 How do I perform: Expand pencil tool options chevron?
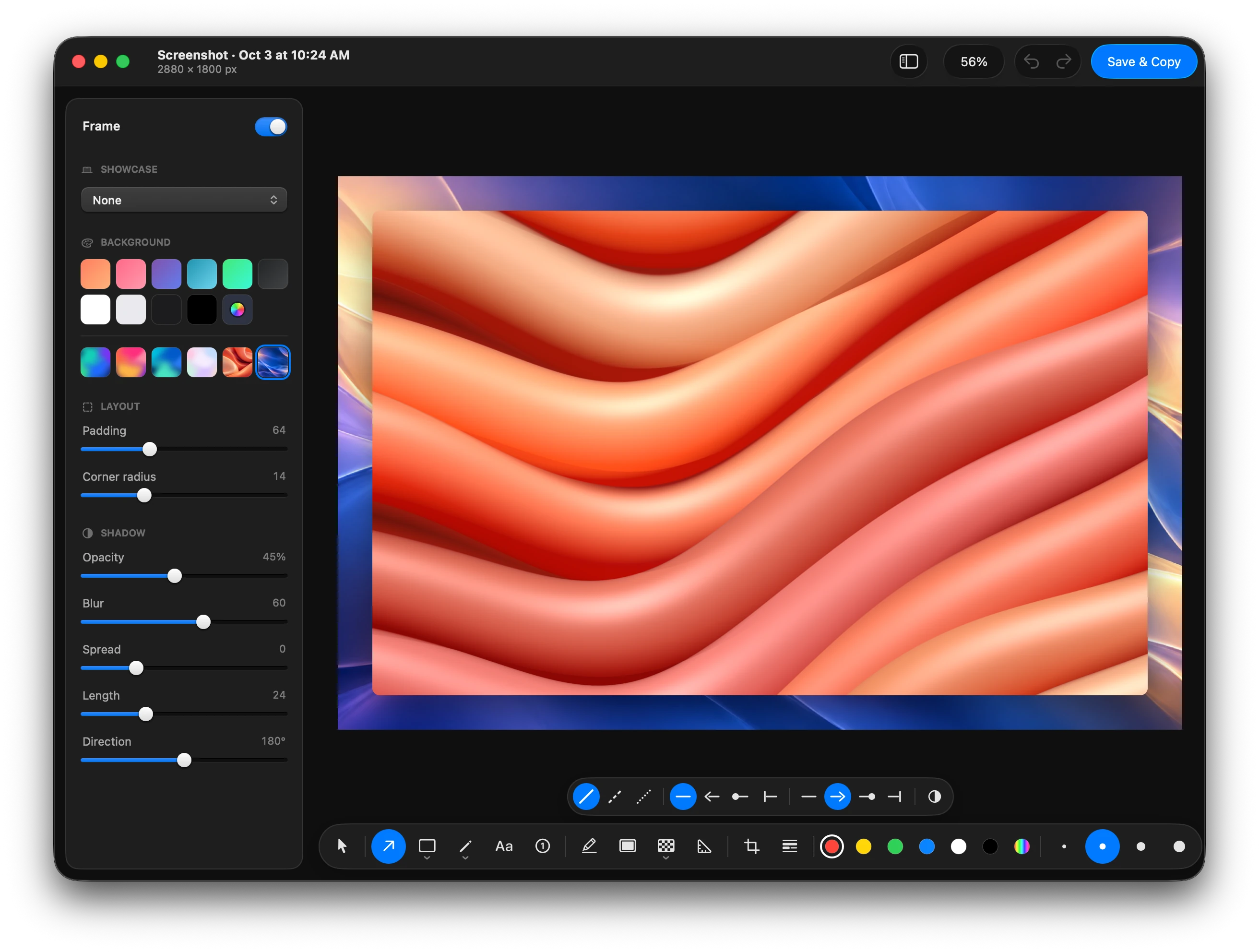coord(465,858)
